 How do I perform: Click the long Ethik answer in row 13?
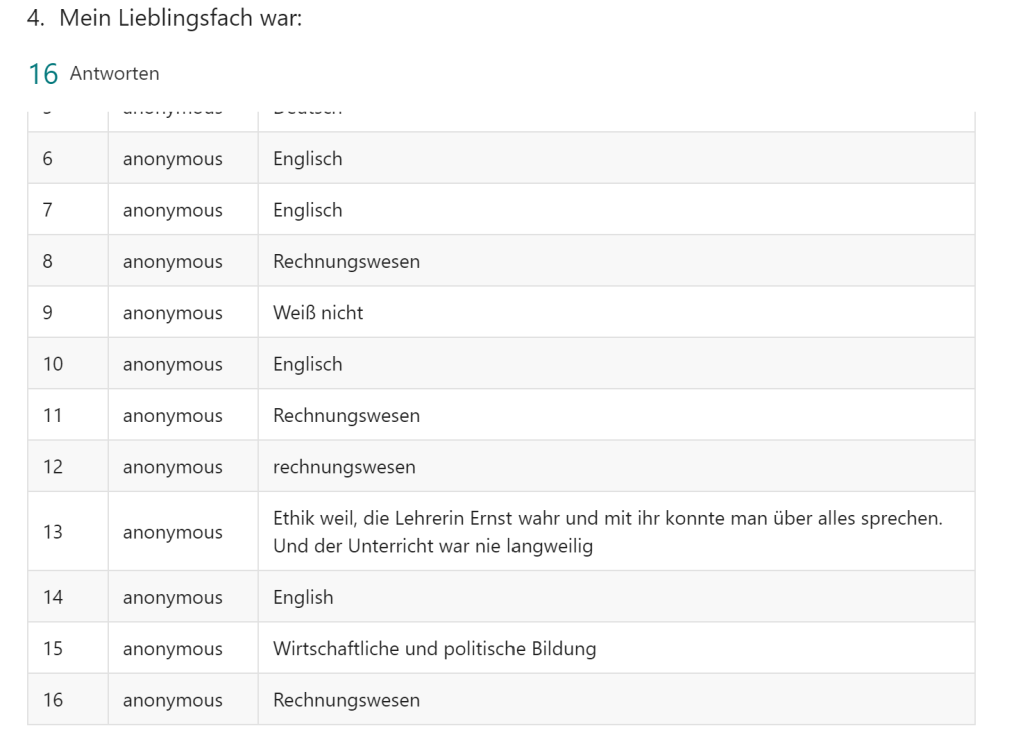(x=607, y=532)
